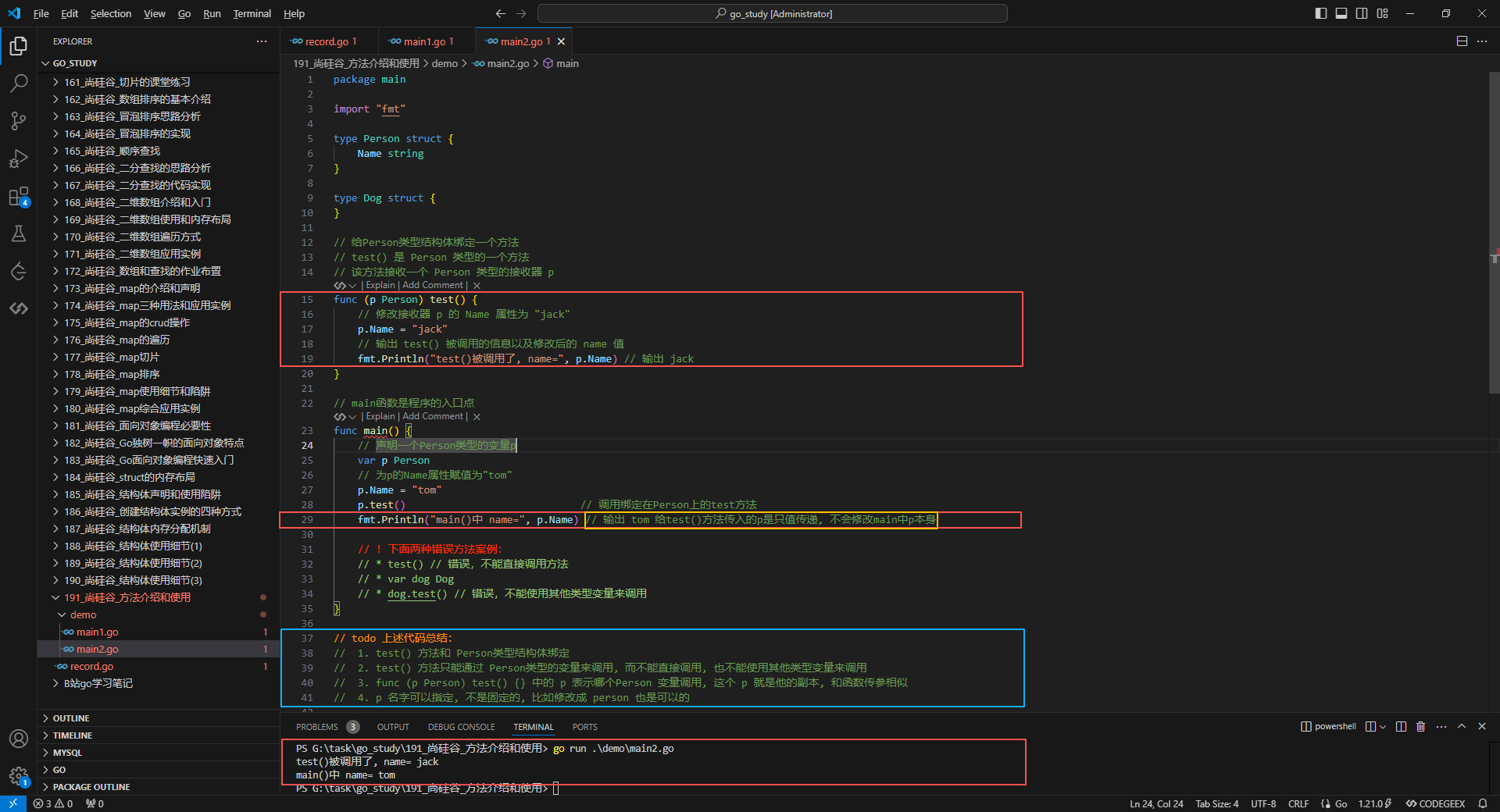This screenshot has height=812, width=1500.
Task: Open the Source Control view
Action: coord(19,121)
